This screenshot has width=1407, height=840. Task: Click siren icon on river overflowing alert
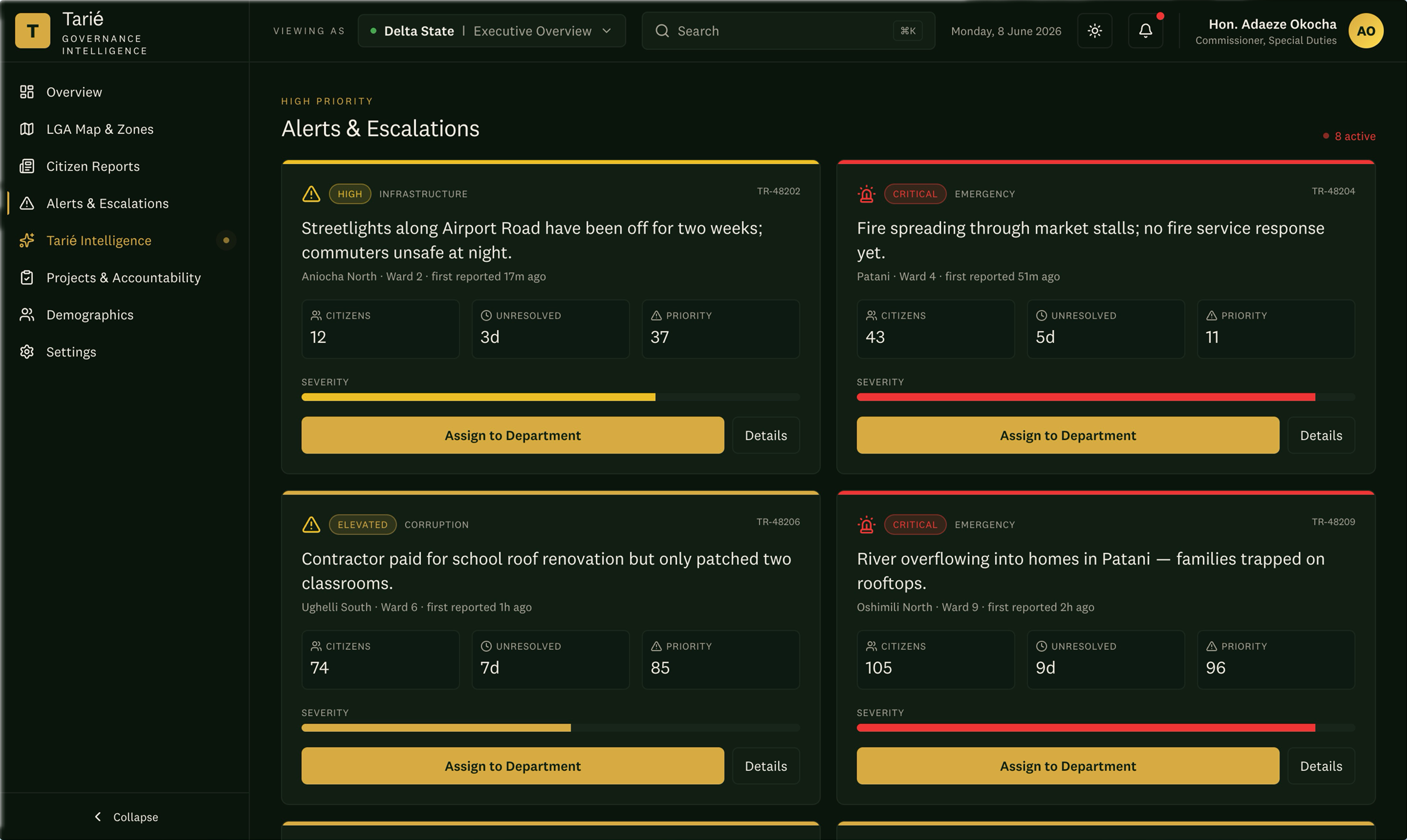(x=866, y=524)
